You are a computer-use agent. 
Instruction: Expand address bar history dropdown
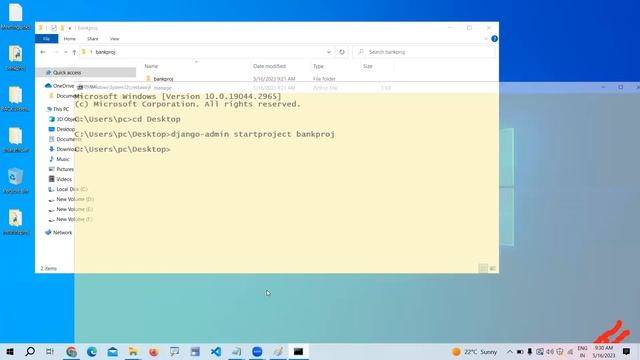tap(329, 52)
